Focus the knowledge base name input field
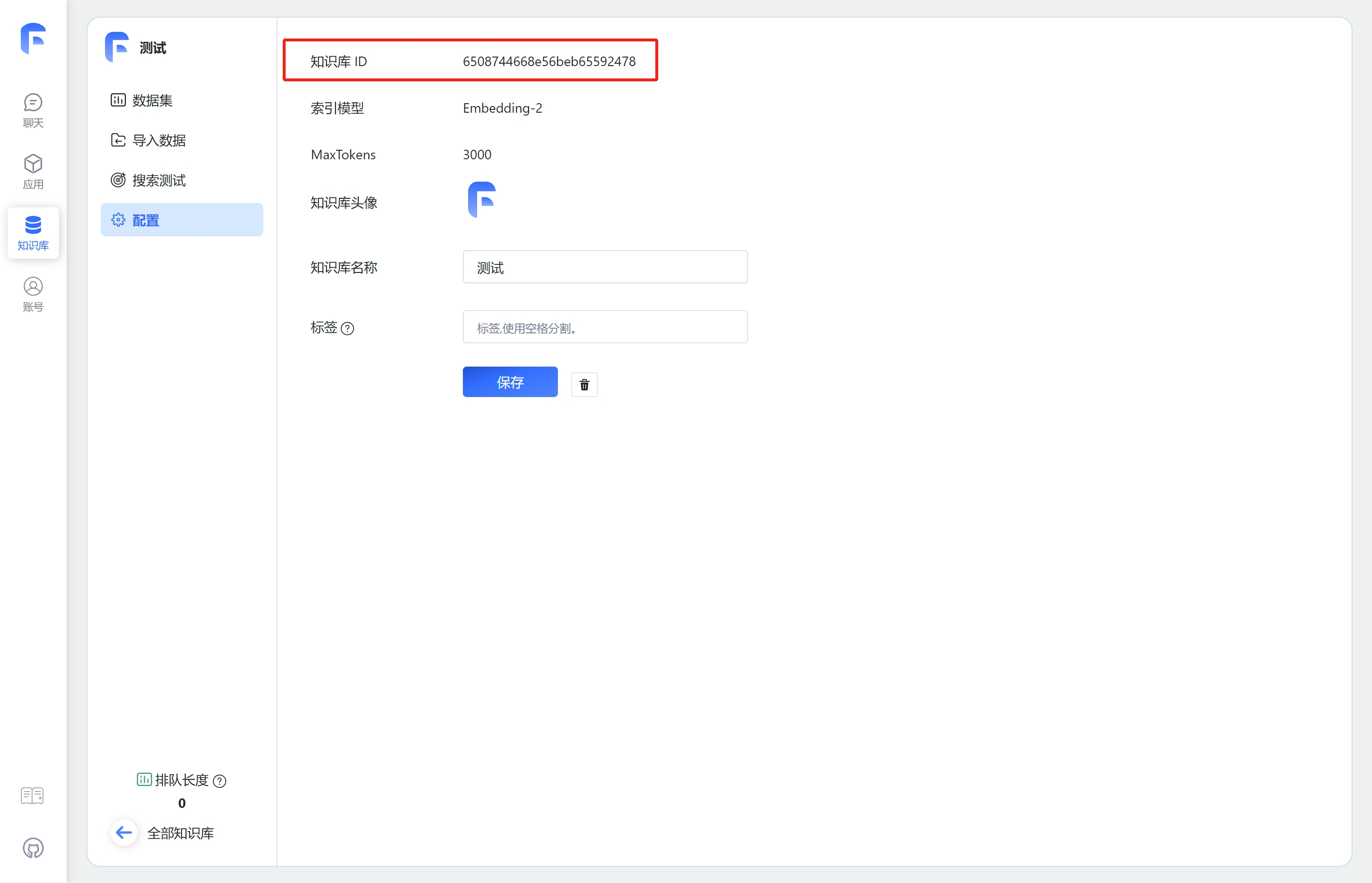1372x883 pixels. 604,267
